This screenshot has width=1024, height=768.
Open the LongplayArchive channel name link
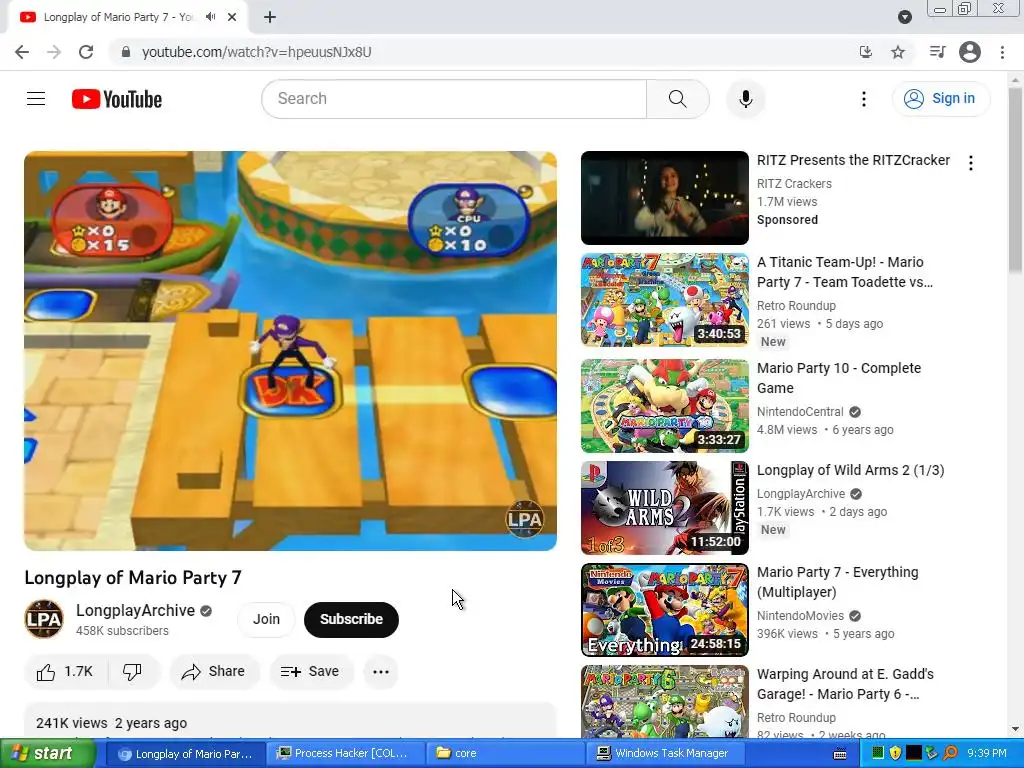(135, 610)
